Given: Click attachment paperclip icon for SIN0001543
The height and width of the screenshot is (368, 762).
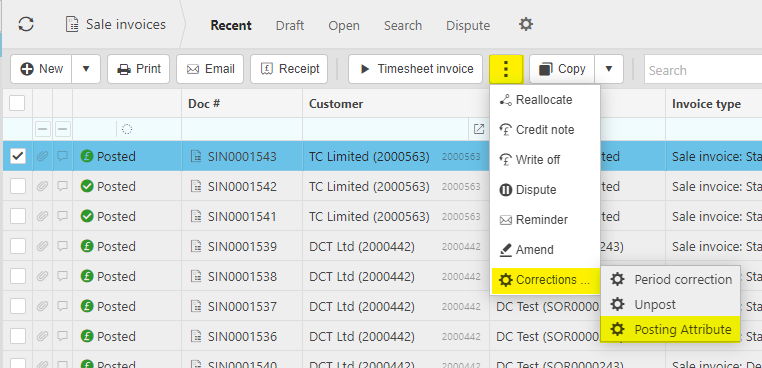Looking at the screenshot, I should [x=42, y=157].
